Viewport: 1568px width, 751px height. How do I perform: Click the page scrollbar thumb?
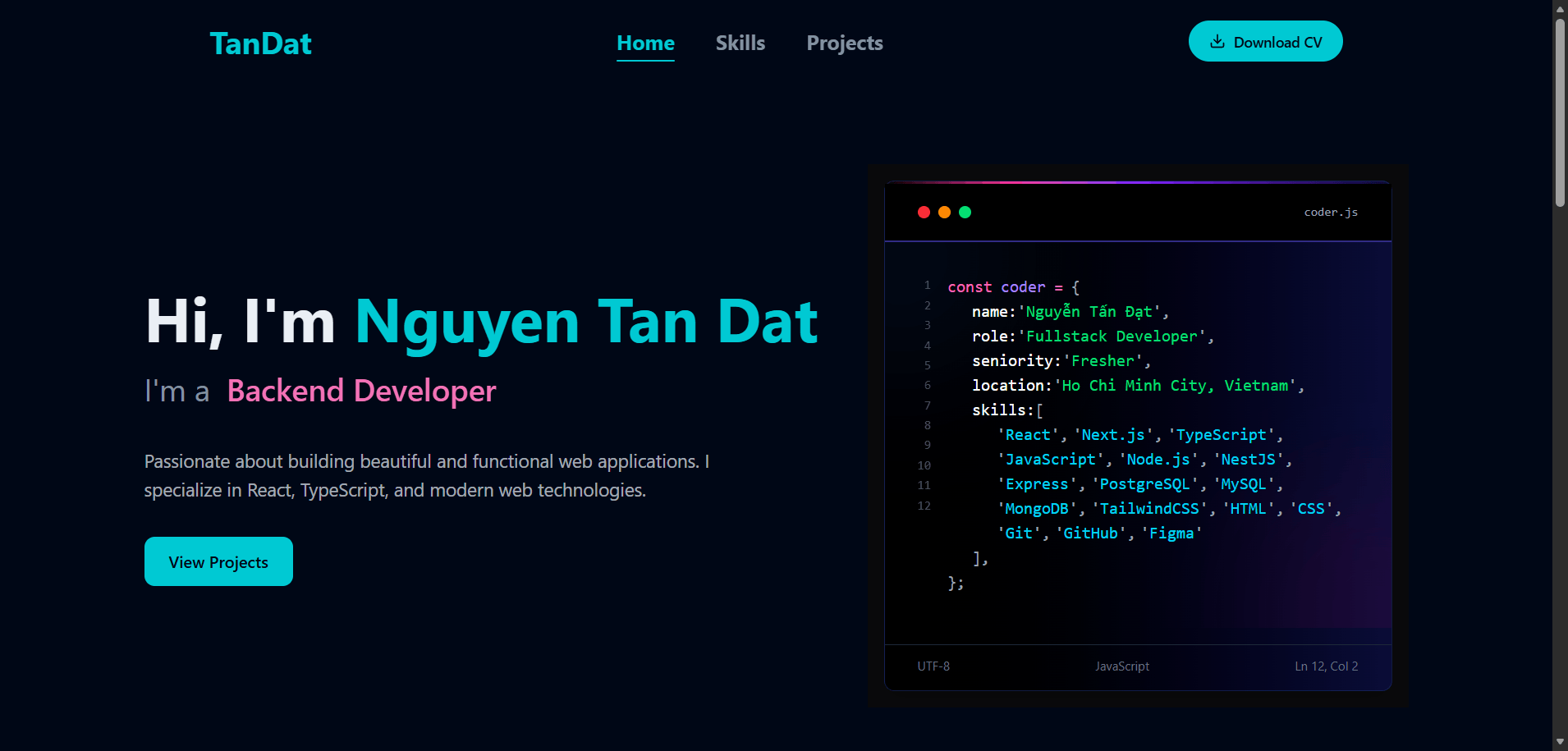(x=1560, y=112)
